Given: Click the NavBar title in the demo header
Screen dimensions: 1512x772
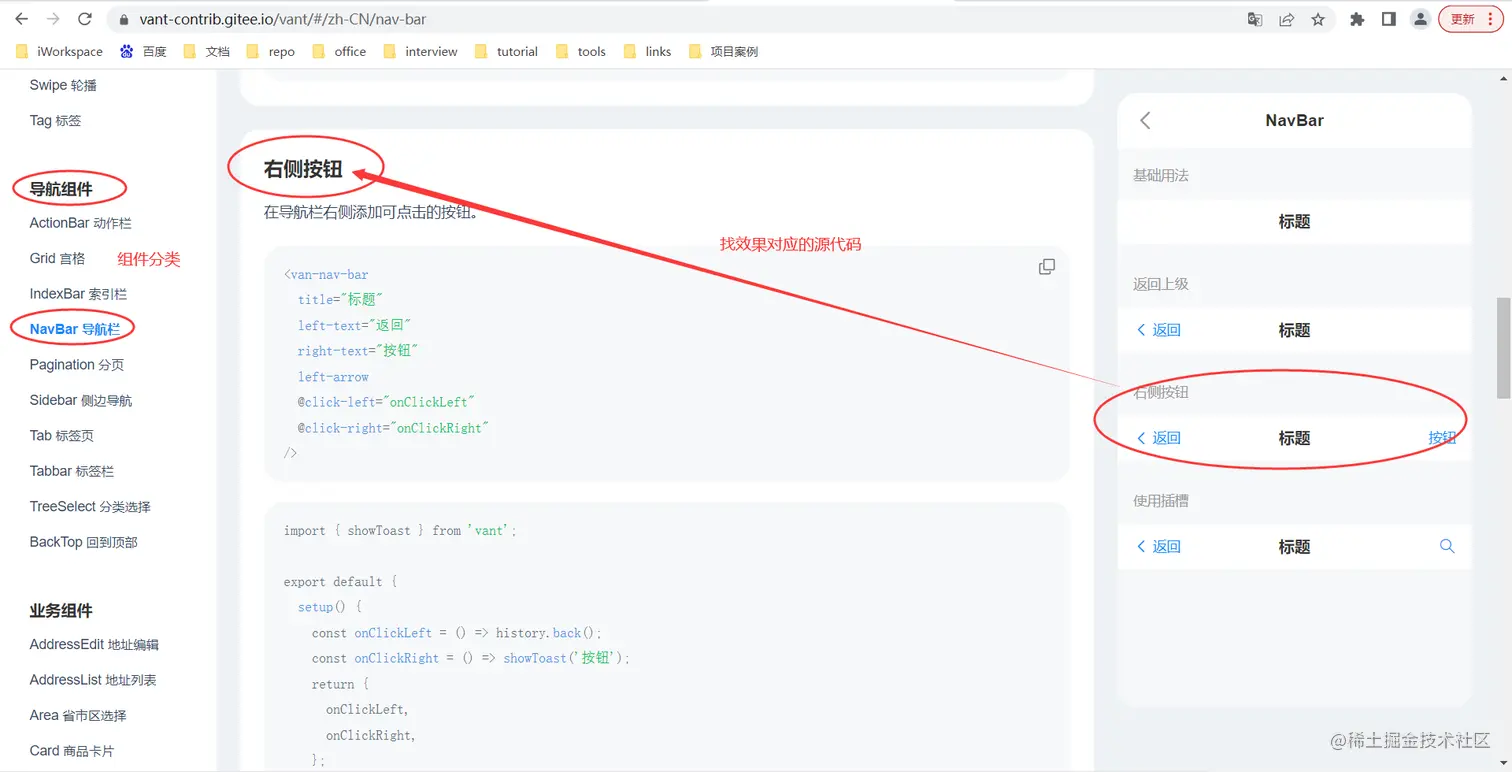Looking at the screenshot, I should (1294, 120).
